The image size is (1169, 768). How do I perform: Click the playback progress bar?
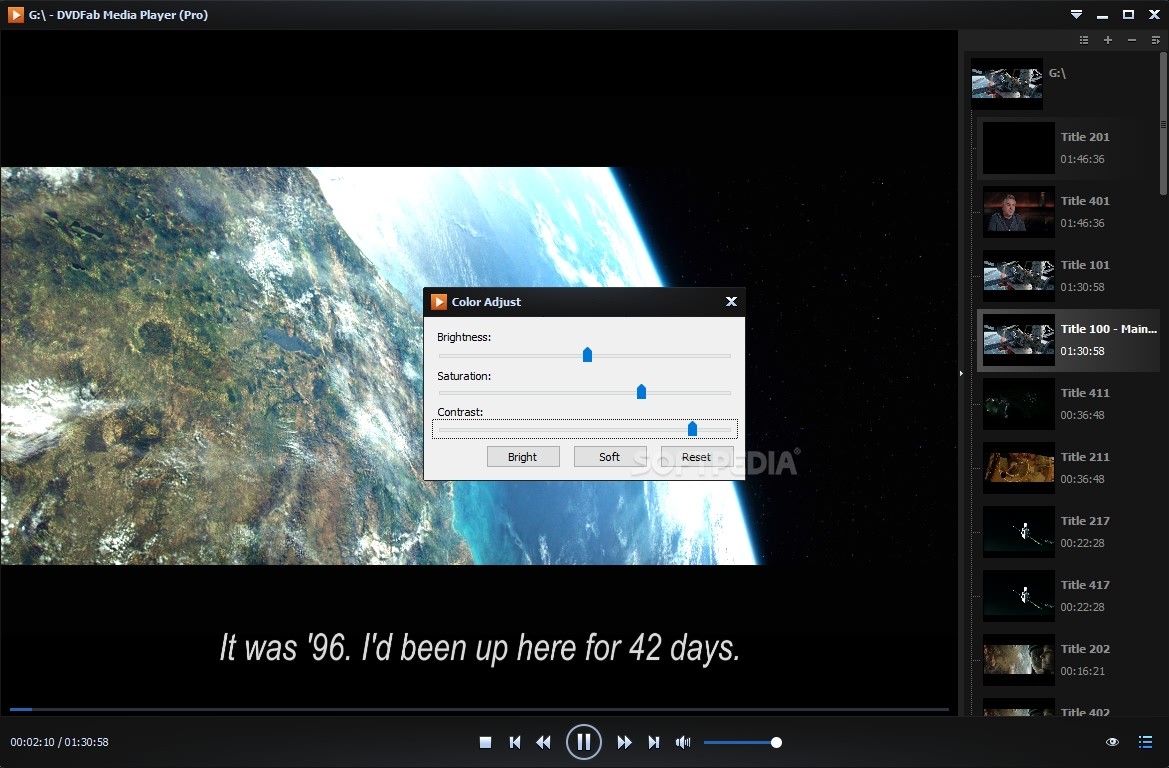click(x=479, y=709)
